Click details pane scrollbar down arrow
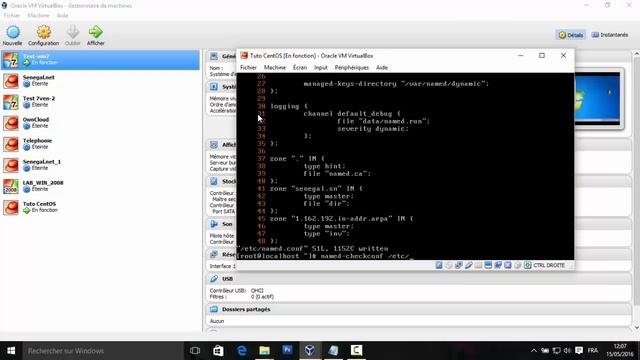This screenshot has width=640, height=360. tap(636, 328)
